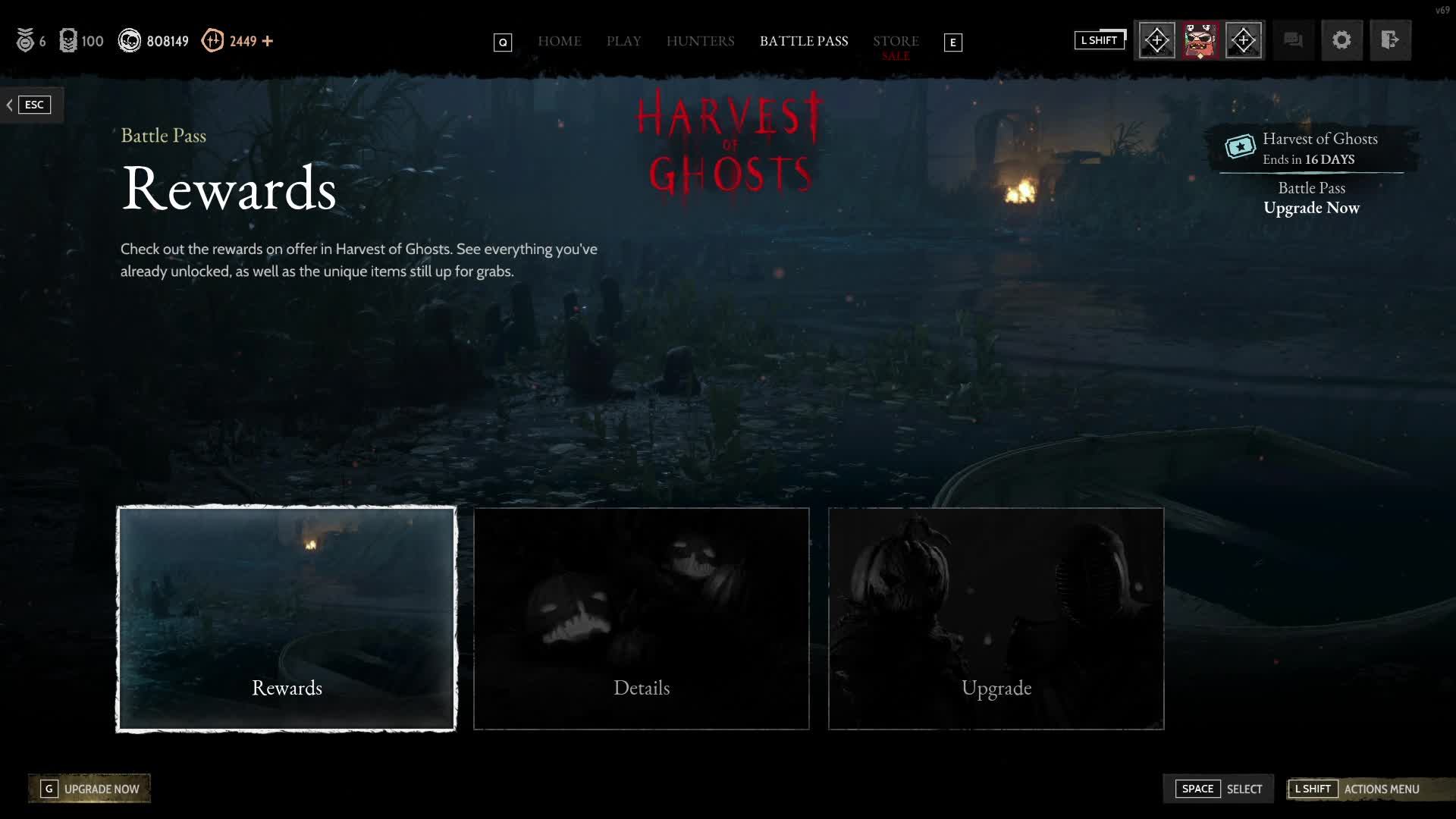The width and height of the screenshot is (1456, 819).
Task: Select the pirate player avatar icon
Action: click(x=1200, y=40)
